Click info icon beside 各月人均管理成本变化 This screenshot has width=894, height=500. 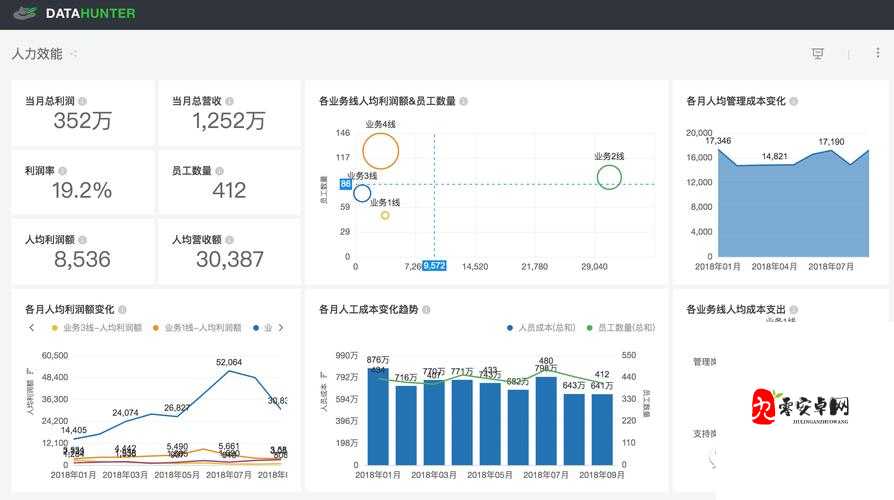click(793, 101)
